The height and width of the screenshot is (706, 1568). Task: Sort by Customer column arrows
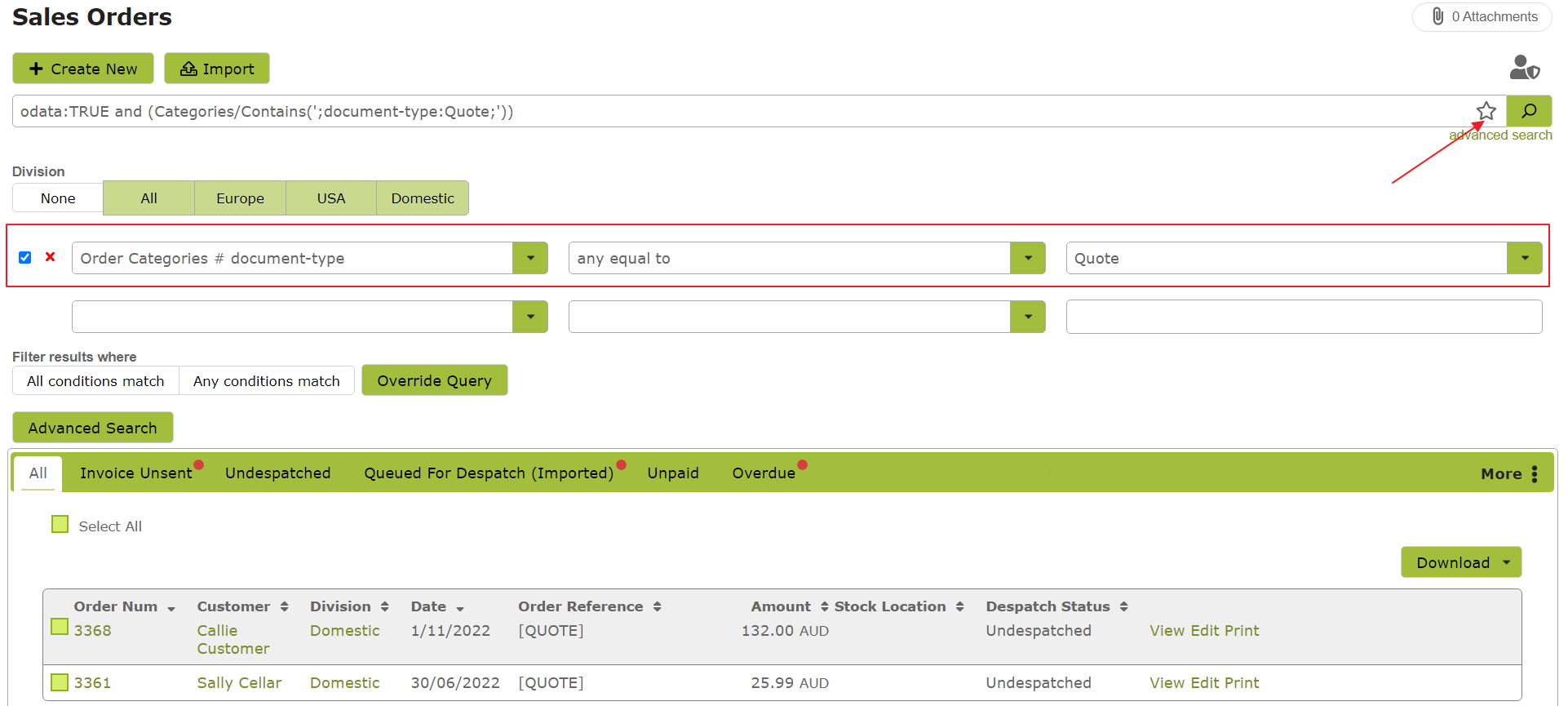tap(284, 606)
